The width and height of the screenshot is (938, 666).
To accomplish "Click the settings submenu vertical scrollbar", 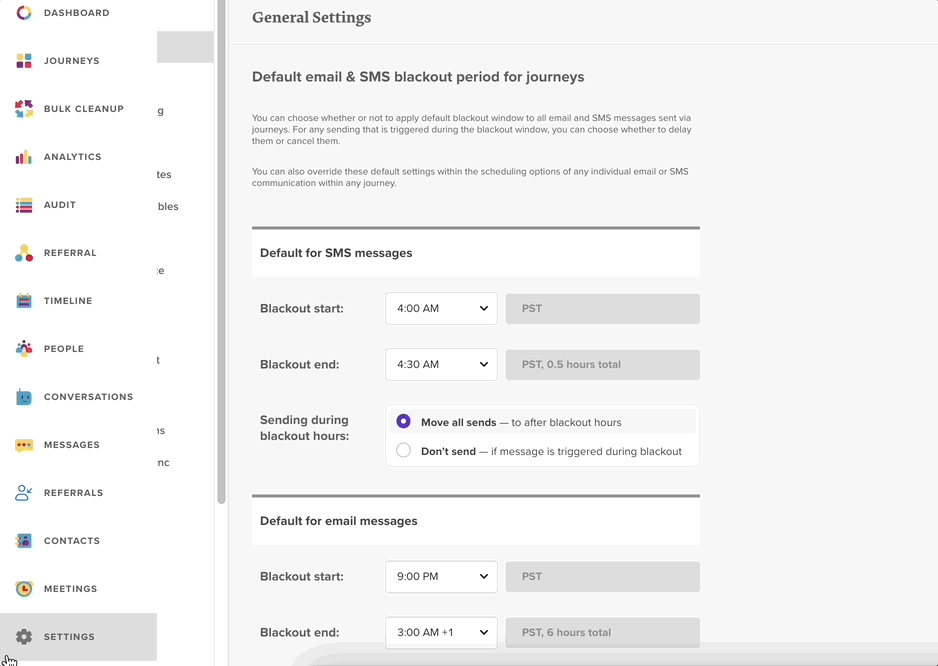I will (x=221, y=251).
